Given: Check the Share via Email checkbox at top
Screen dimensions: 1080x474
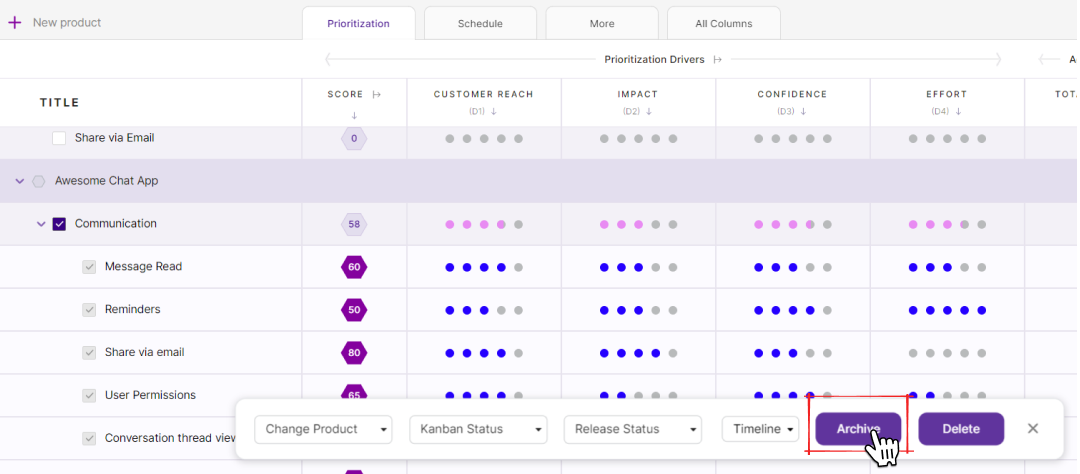Looking at the screenshot, I should (x=59, y=138).
